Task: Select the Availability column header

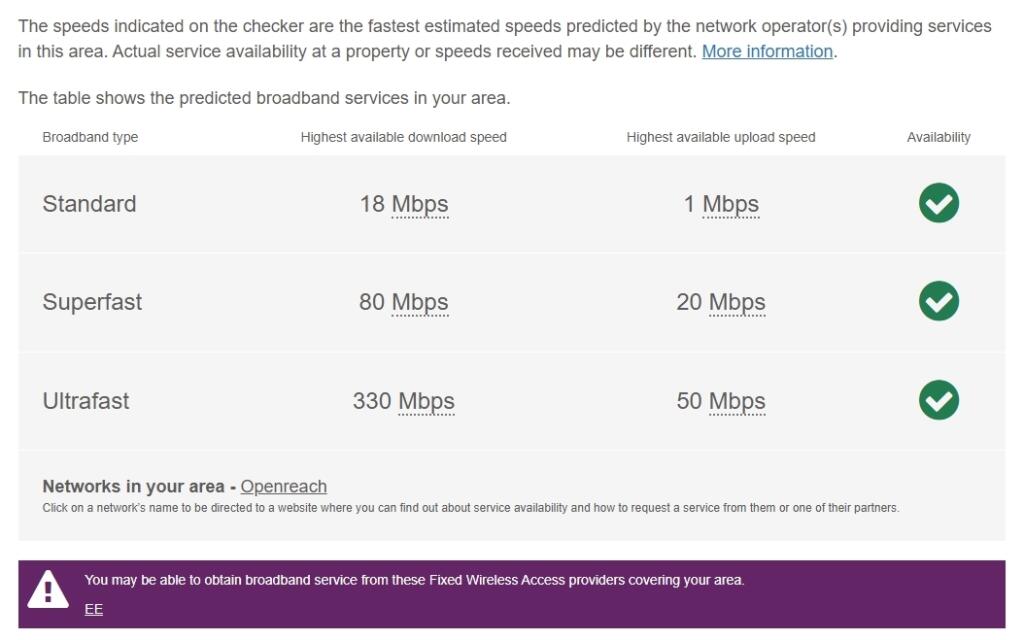Action: pyautogui.click(x=938, y=137)
